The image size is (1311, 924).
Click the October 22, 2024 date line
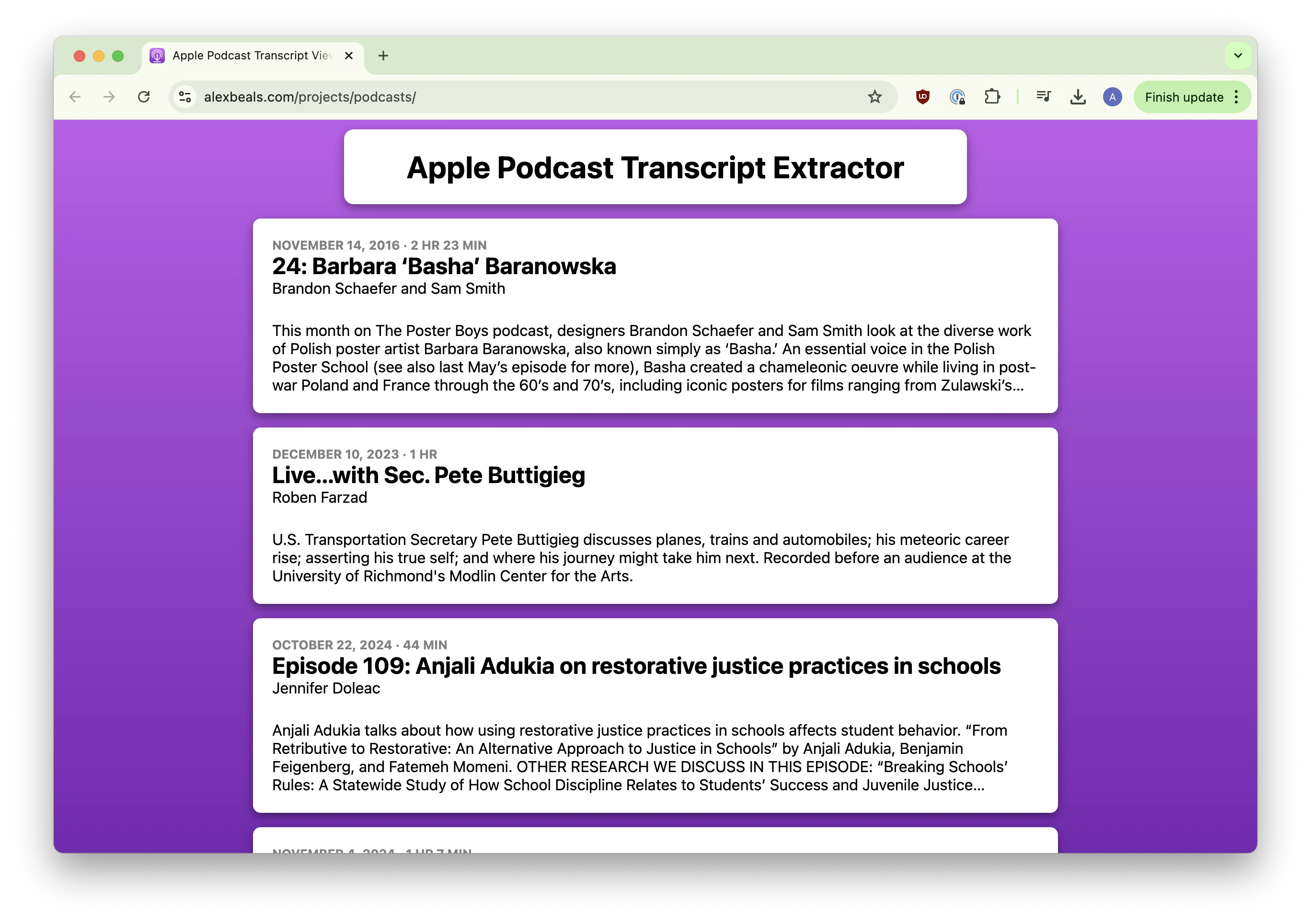tap(359, 645)
